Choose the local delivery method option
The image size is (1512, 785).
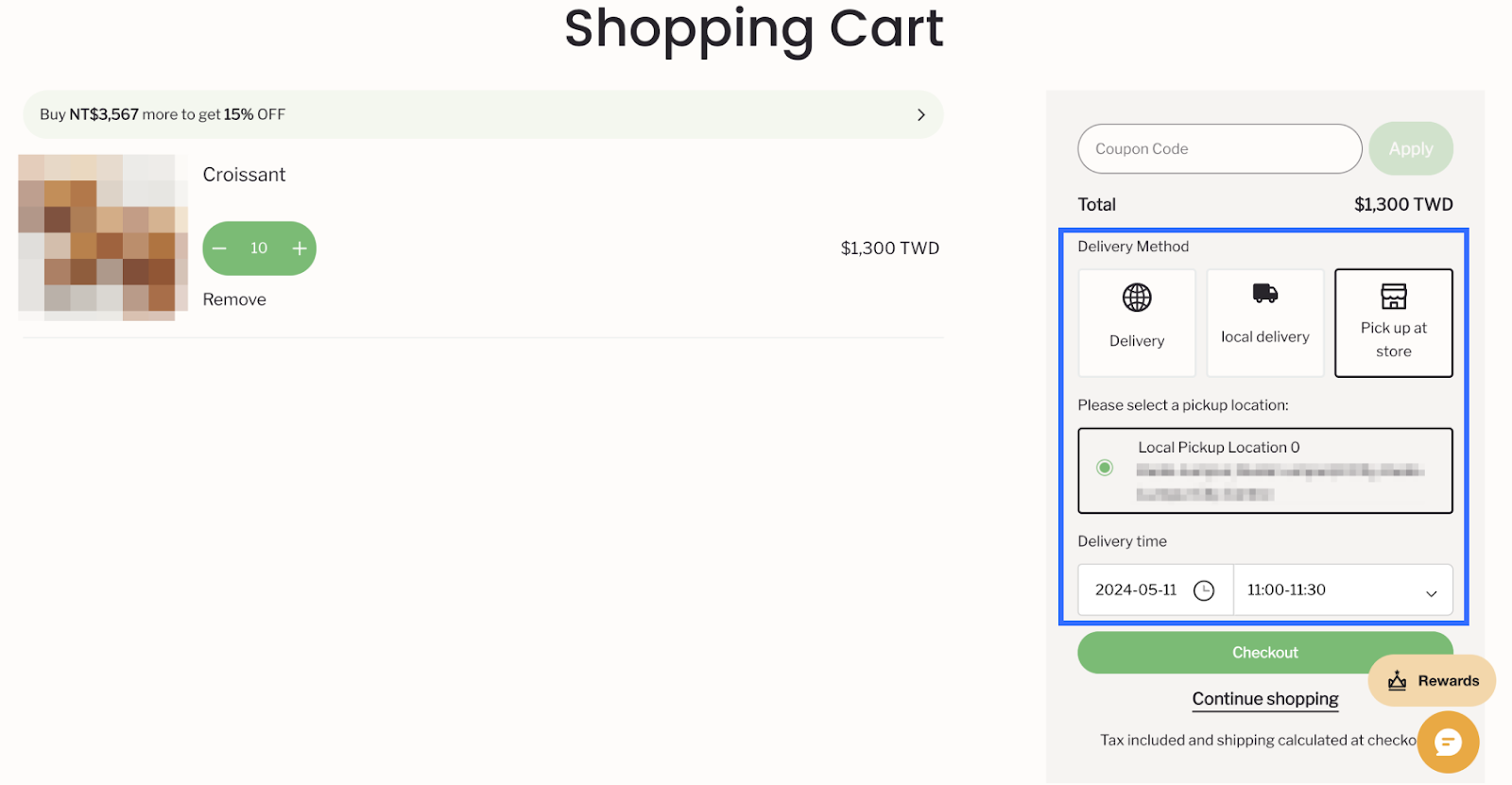pos(1264,324)
